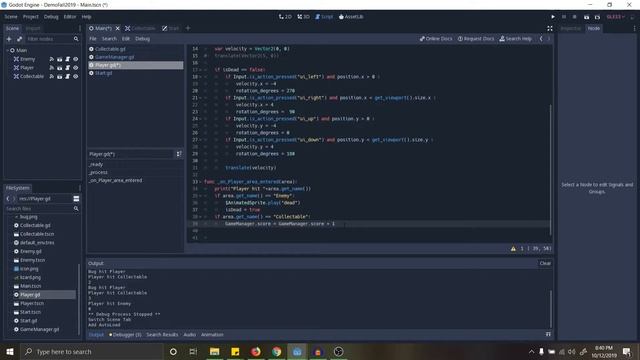
Task: Switch to the 2D workspace
Action: point(285,17)
